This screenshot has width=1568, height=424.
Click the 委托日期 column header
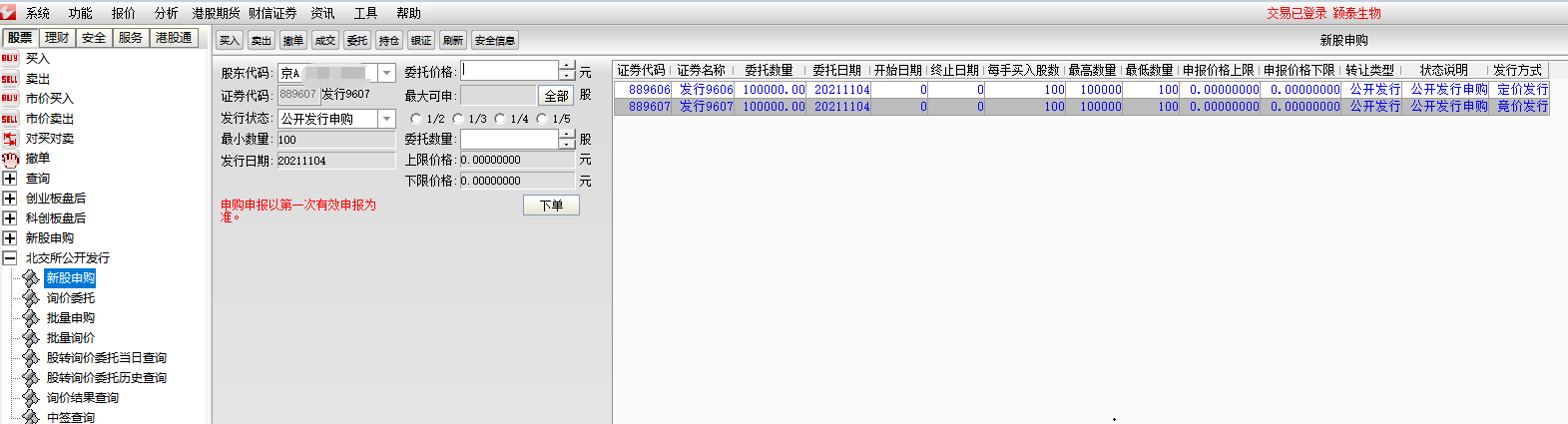coord(836,70)
